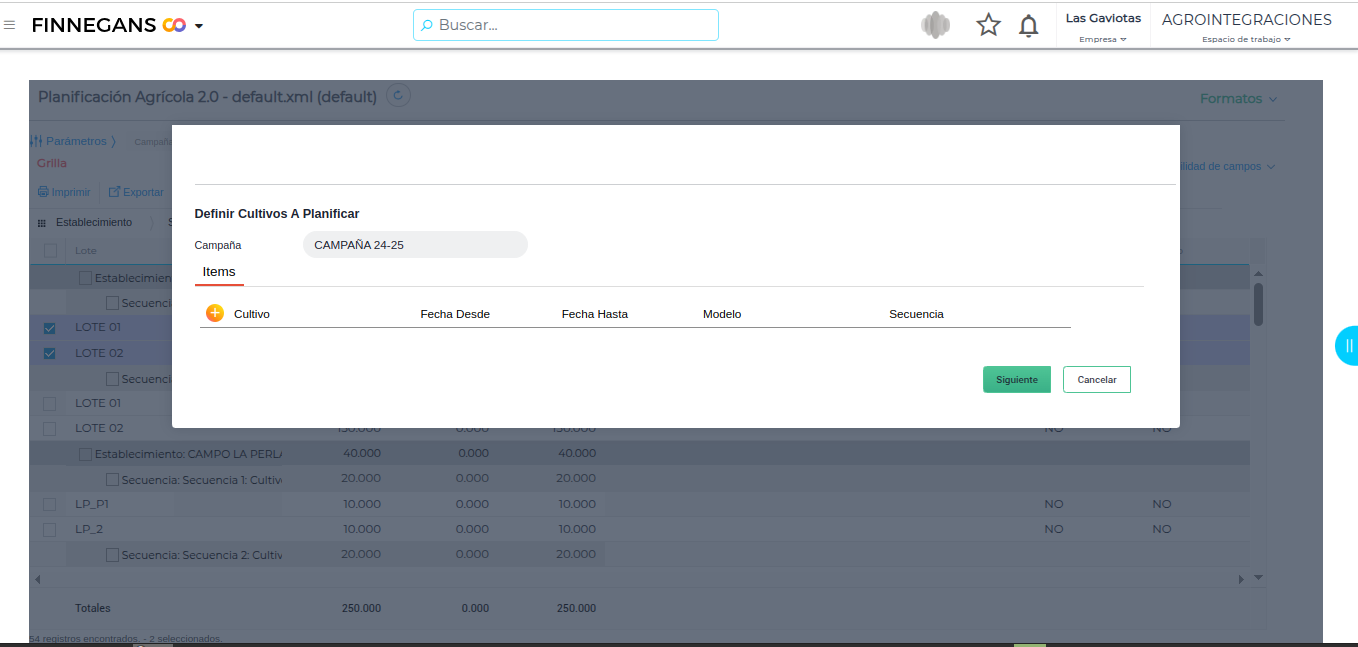Uncheck the first selected LOTE 01 checkbox
The image size is (1358, 647).
pos(49,328)
